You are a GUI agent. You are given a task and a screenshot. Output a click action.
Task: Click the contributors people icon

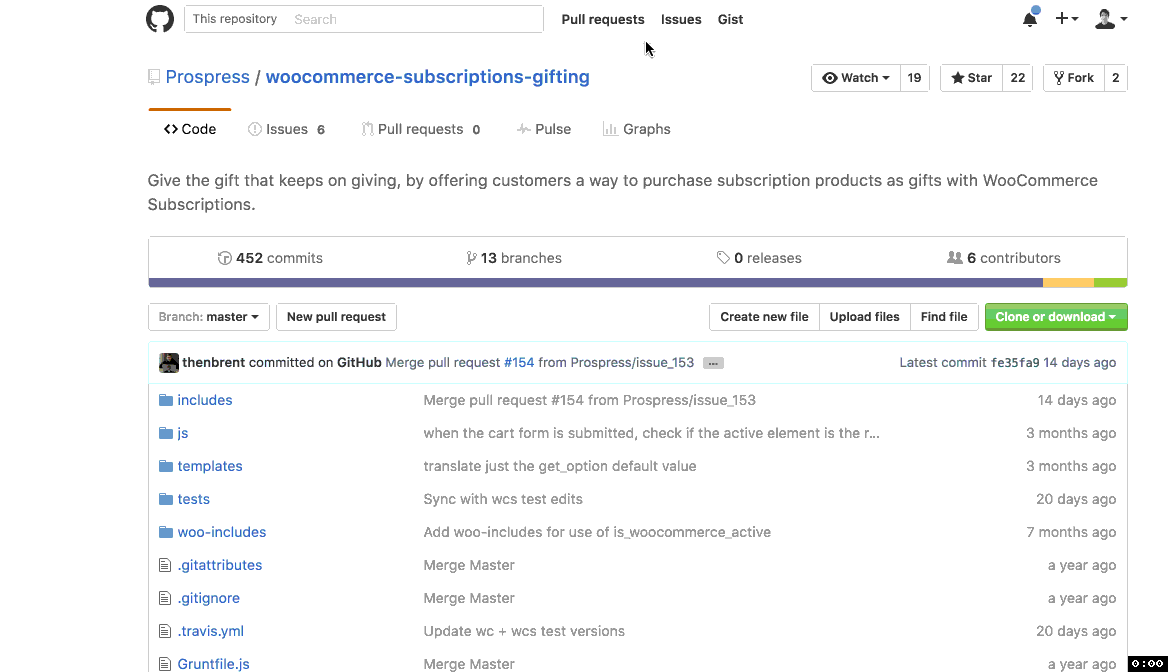955,258
